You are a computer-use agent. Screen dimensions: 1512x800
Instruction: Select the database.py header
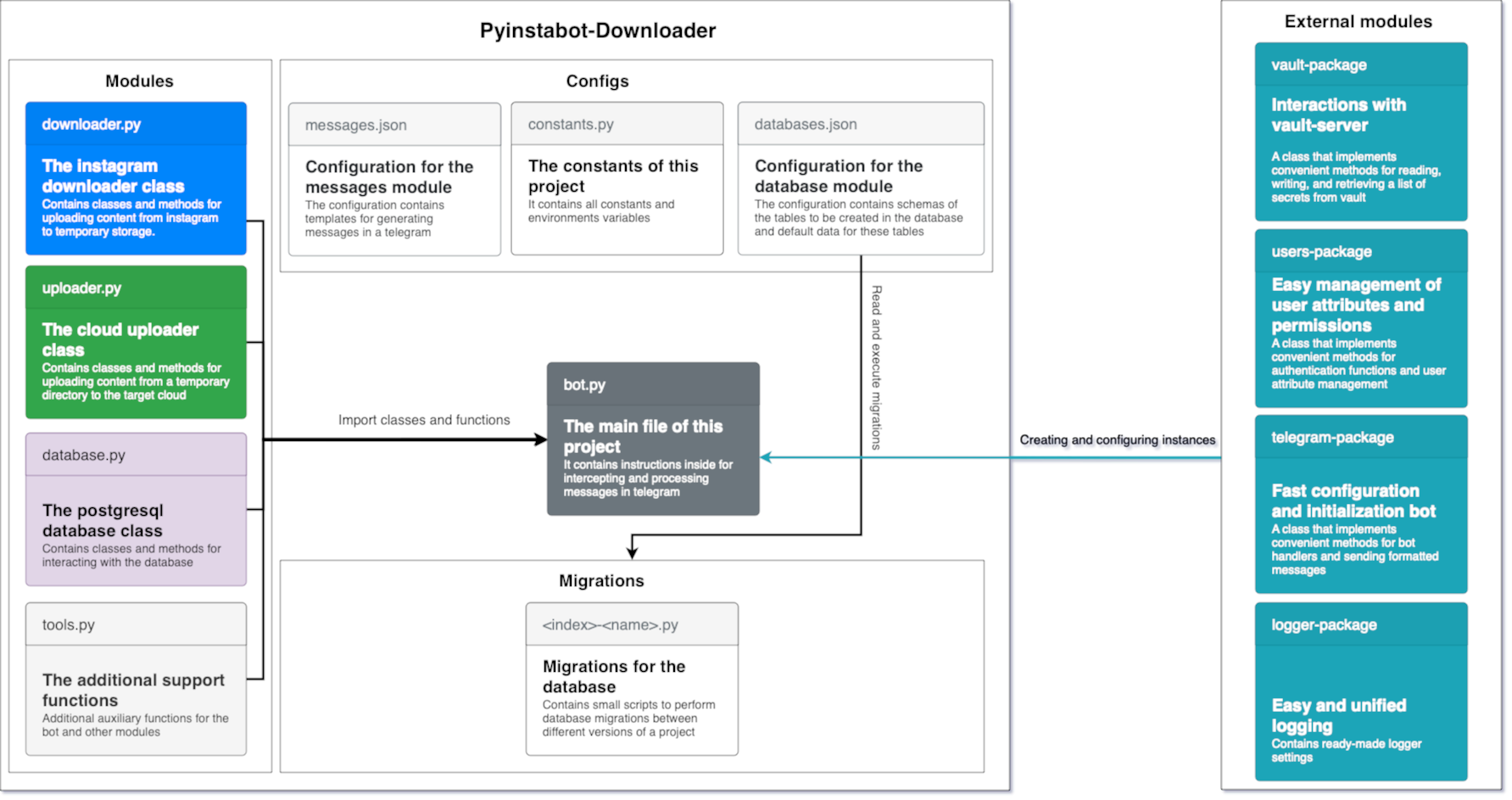(x=136, y=455)
